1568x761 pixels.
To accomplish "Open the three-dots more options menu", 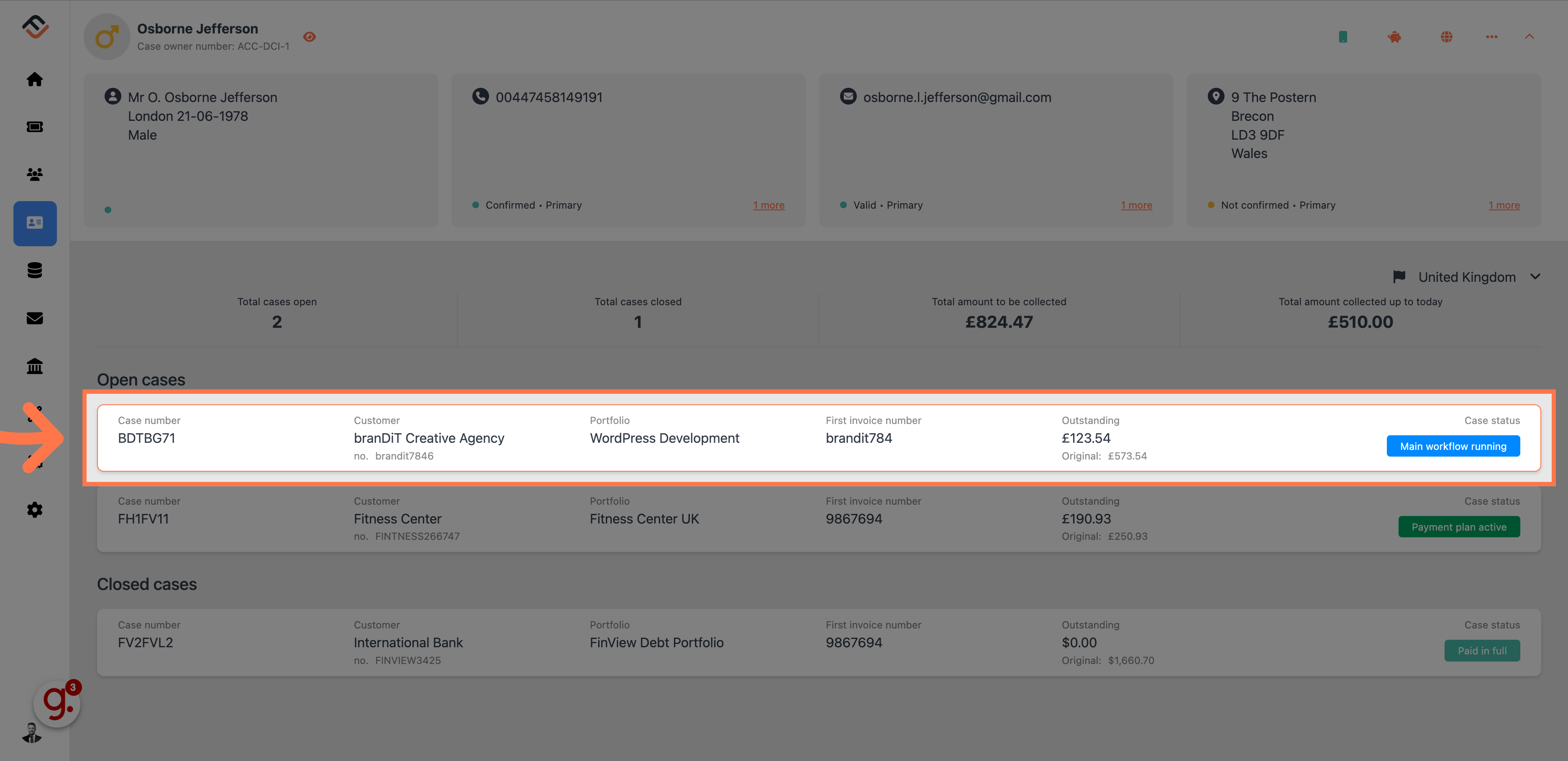I will point(1491,37).
